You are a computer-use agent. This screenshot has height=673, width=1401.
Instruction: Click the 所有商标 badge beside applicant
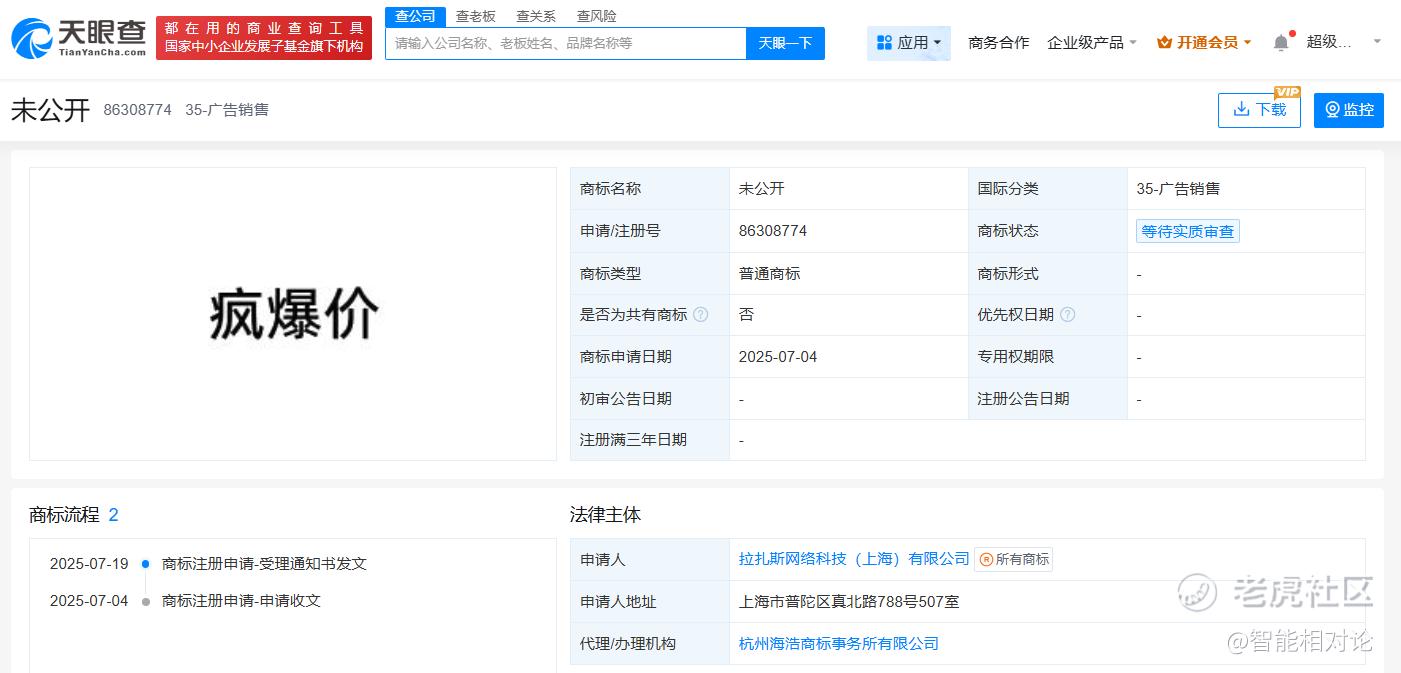1013,559
